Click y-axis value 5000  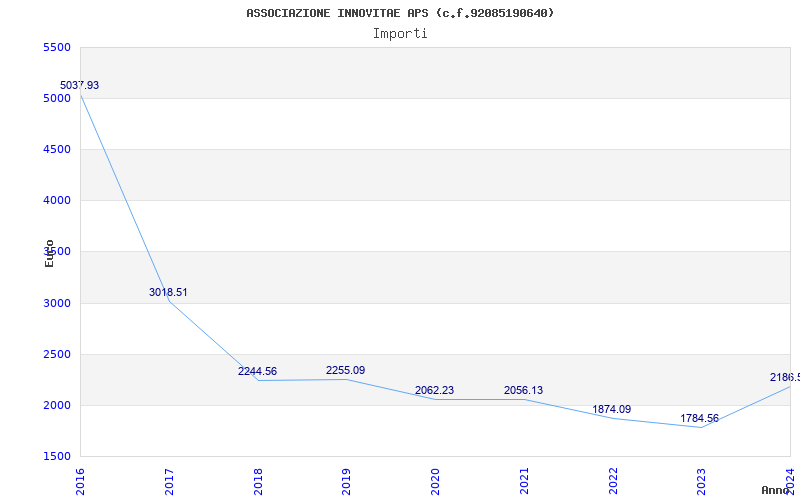click(58, 98)
